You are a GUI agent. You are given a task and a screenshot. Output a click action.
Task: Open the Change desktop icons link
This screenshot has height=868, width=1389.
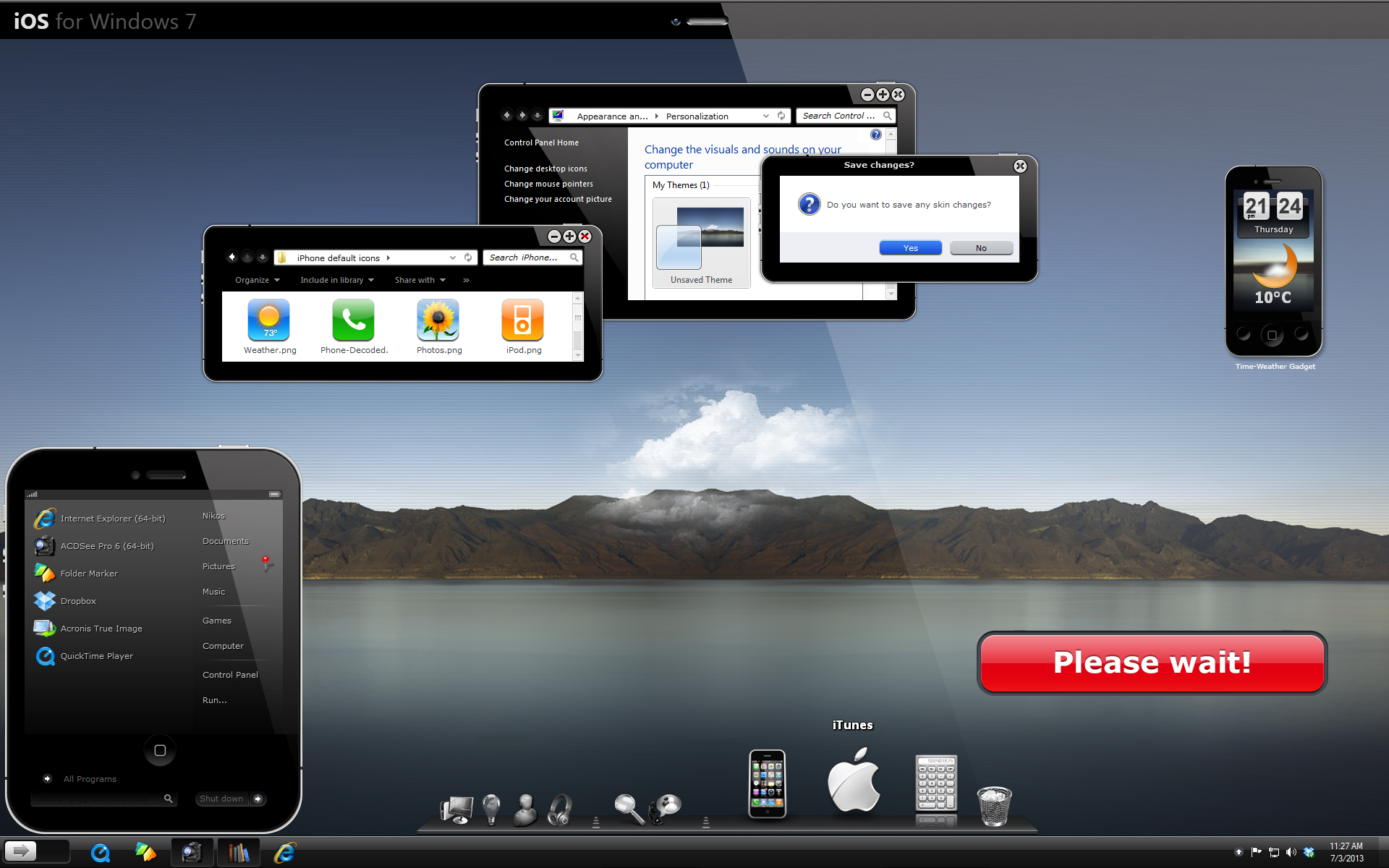point(545,169)
